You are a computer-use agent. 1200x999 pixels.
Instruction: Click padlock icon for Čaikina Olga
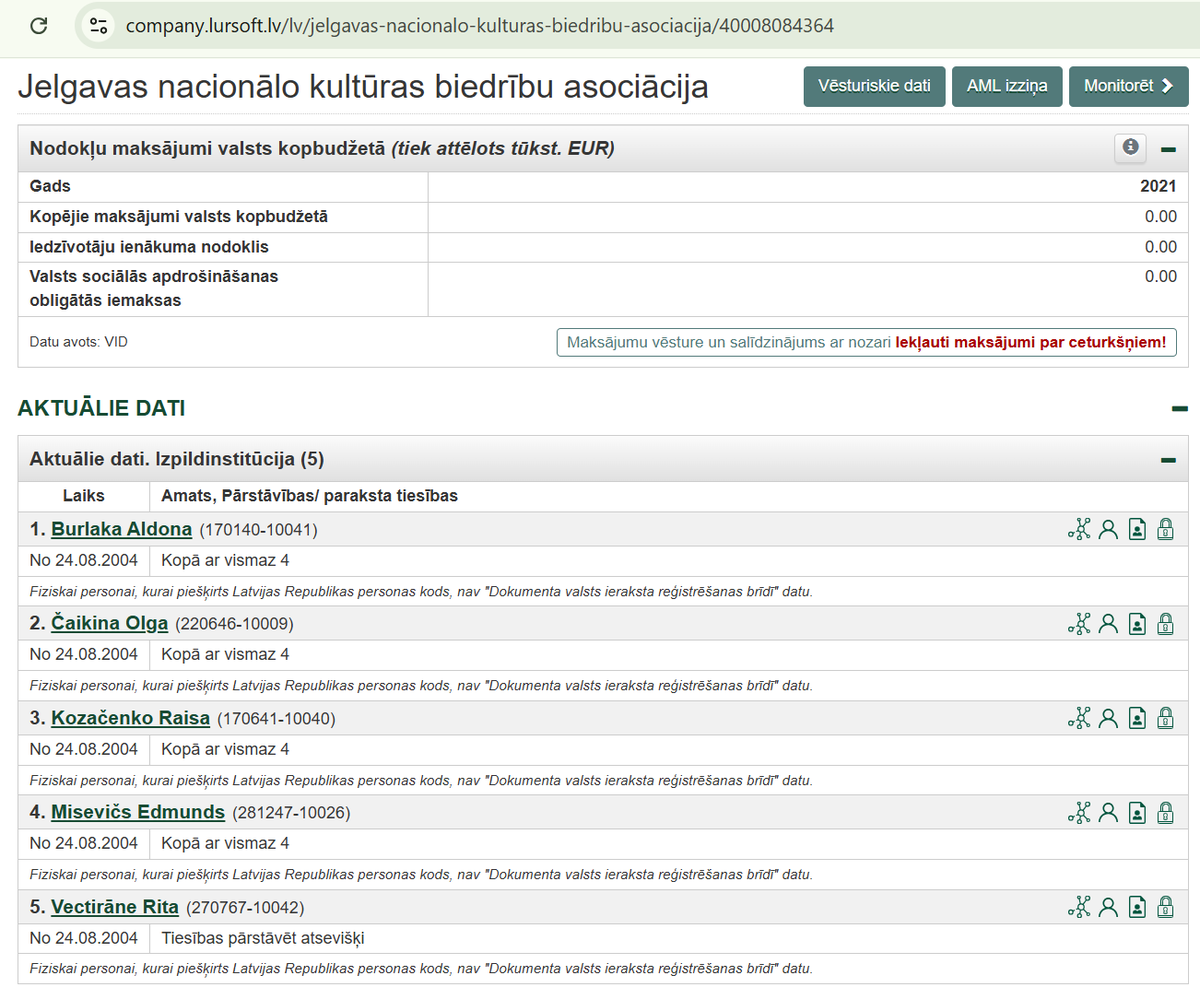(x=1165, y=624)
